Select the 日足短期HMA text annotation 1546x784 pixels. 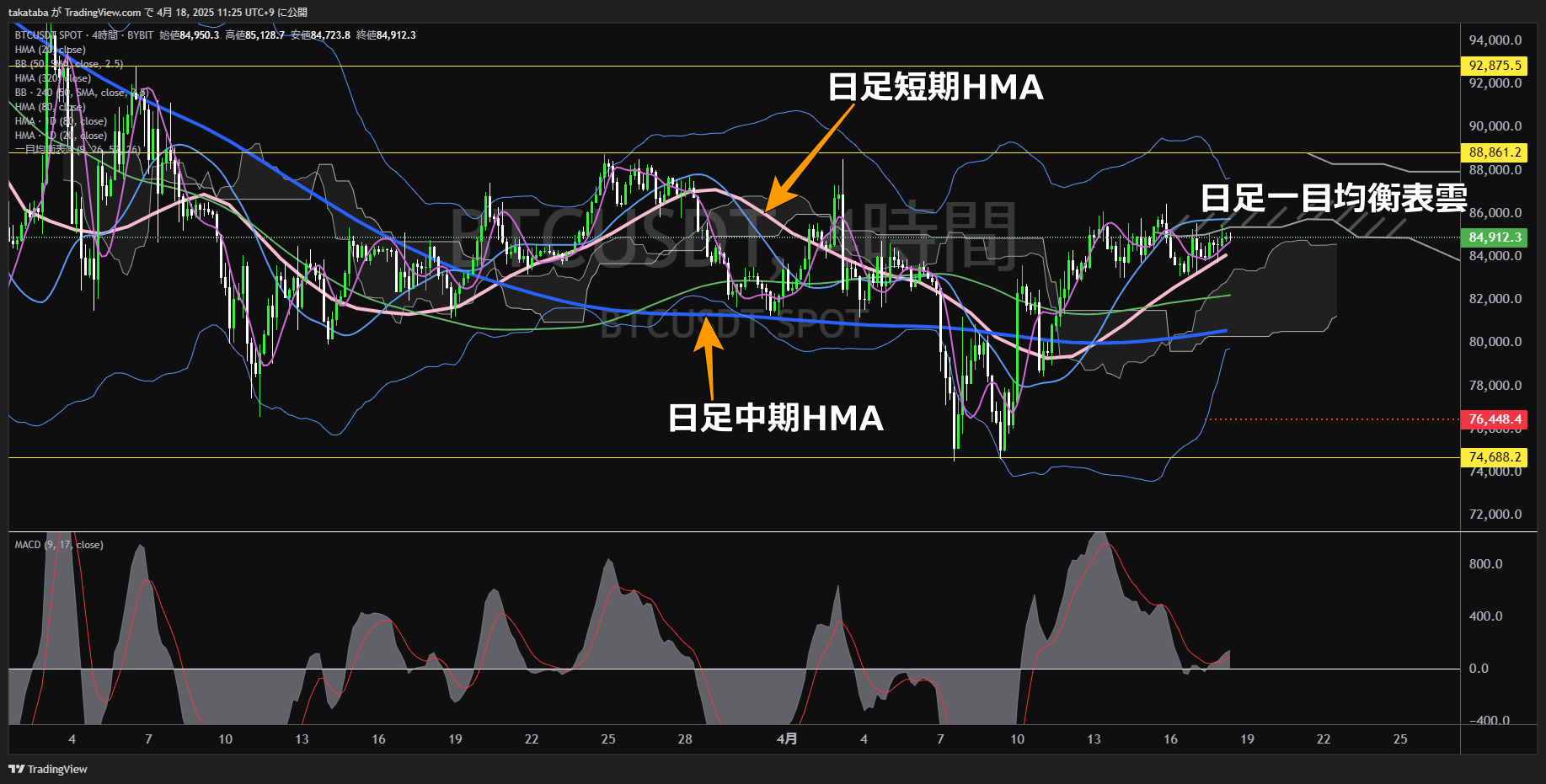pyautogui.click(x=935, y=88)
